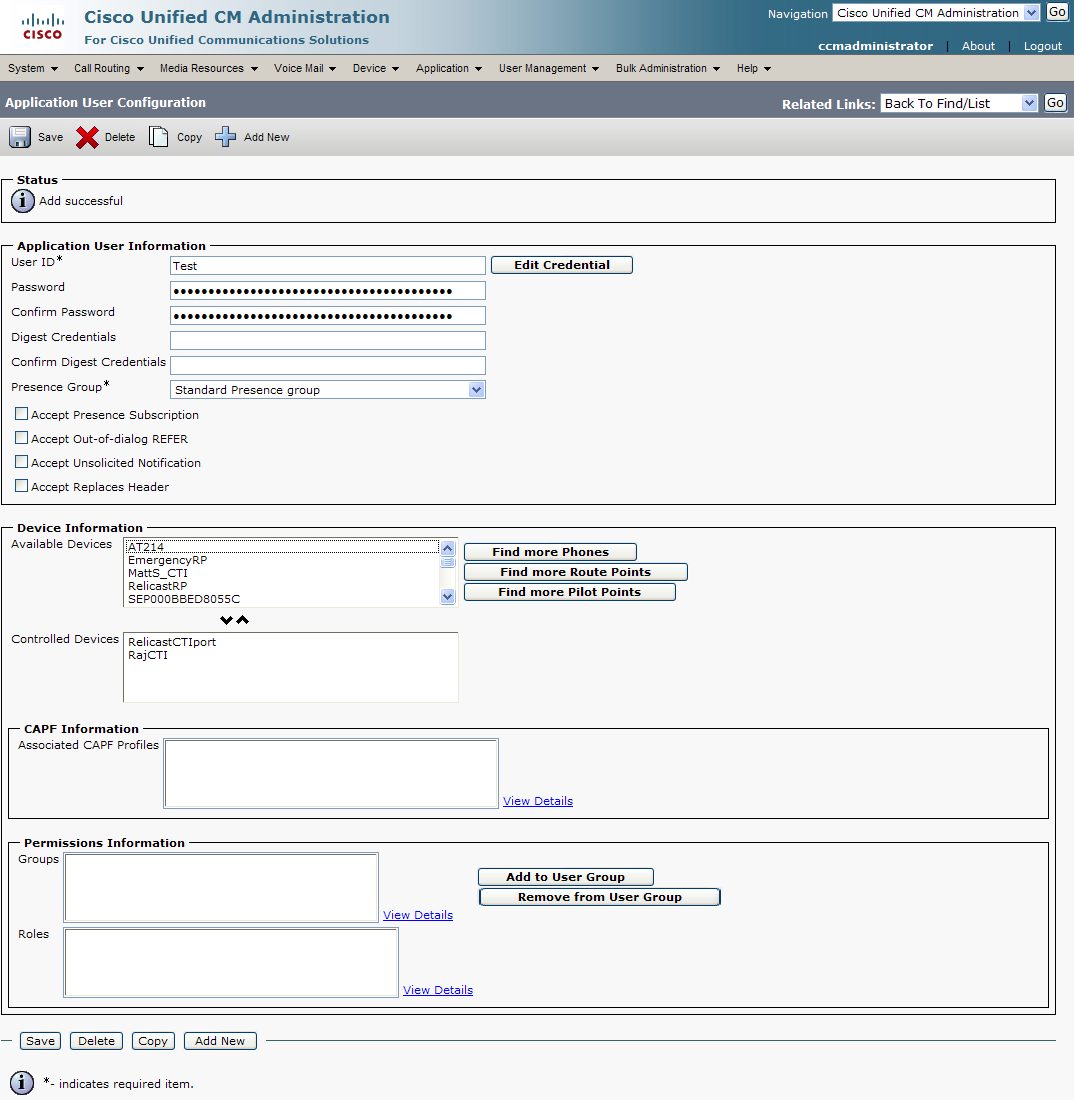Click the info icon next to required item note
This screenshot has height=1100, width=1074.
tap(21, 1082)
